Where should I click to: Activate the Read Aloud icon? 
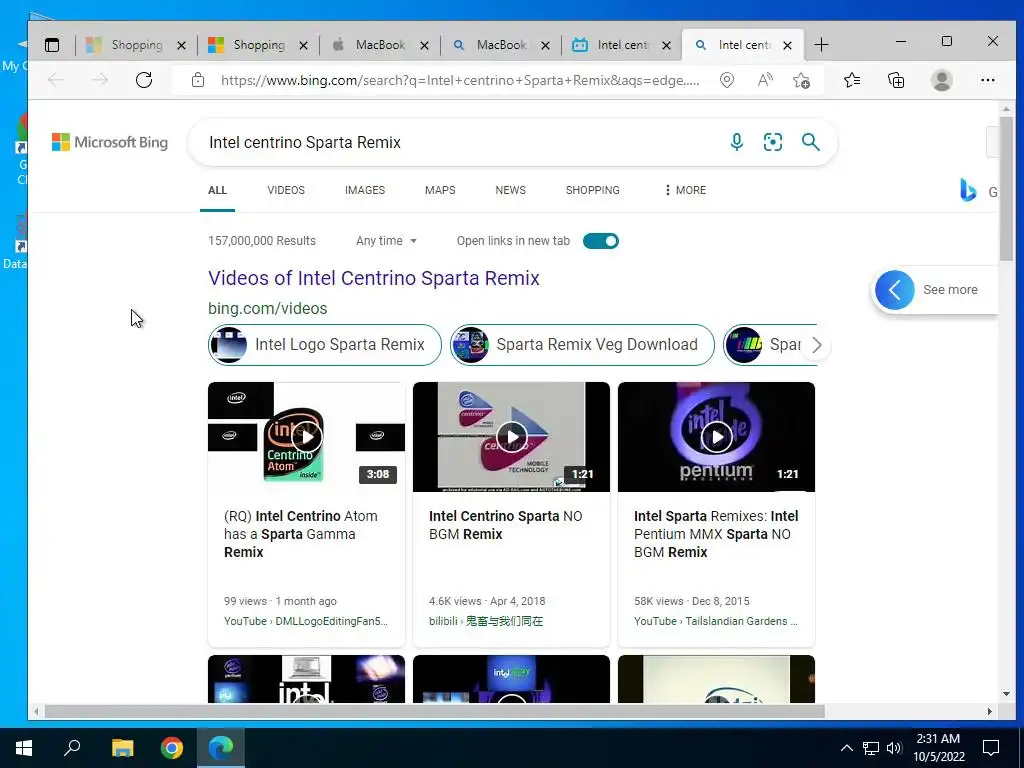click(x=765, y=80)
